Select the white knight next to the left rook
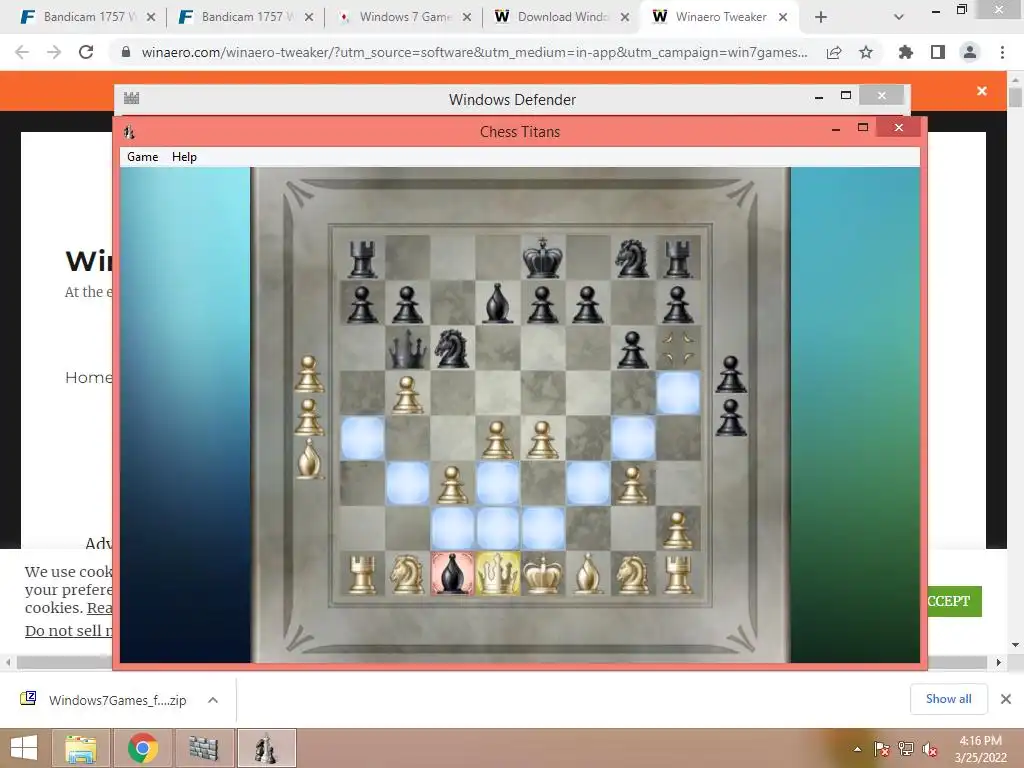Viewport: 1024px width, 768px height. click(x=408, y=574)
